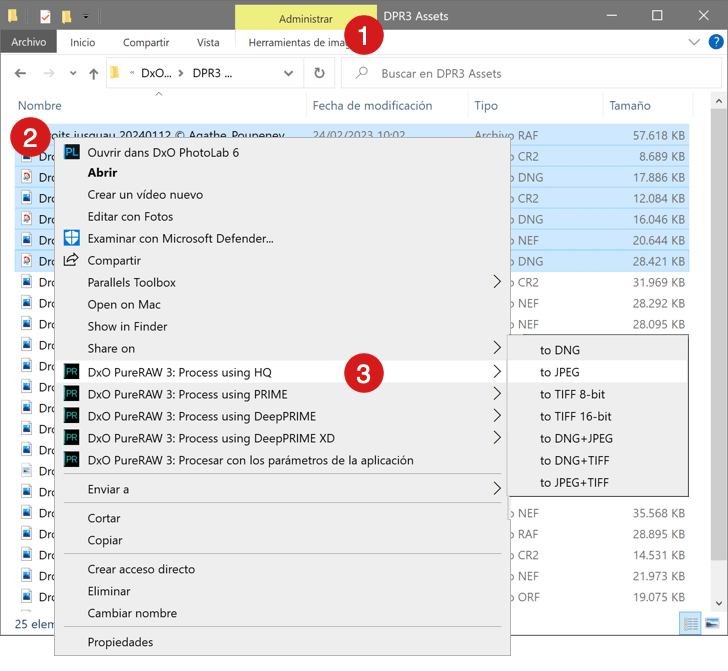
Task: Switch to details list view icon
Action: 690,624
